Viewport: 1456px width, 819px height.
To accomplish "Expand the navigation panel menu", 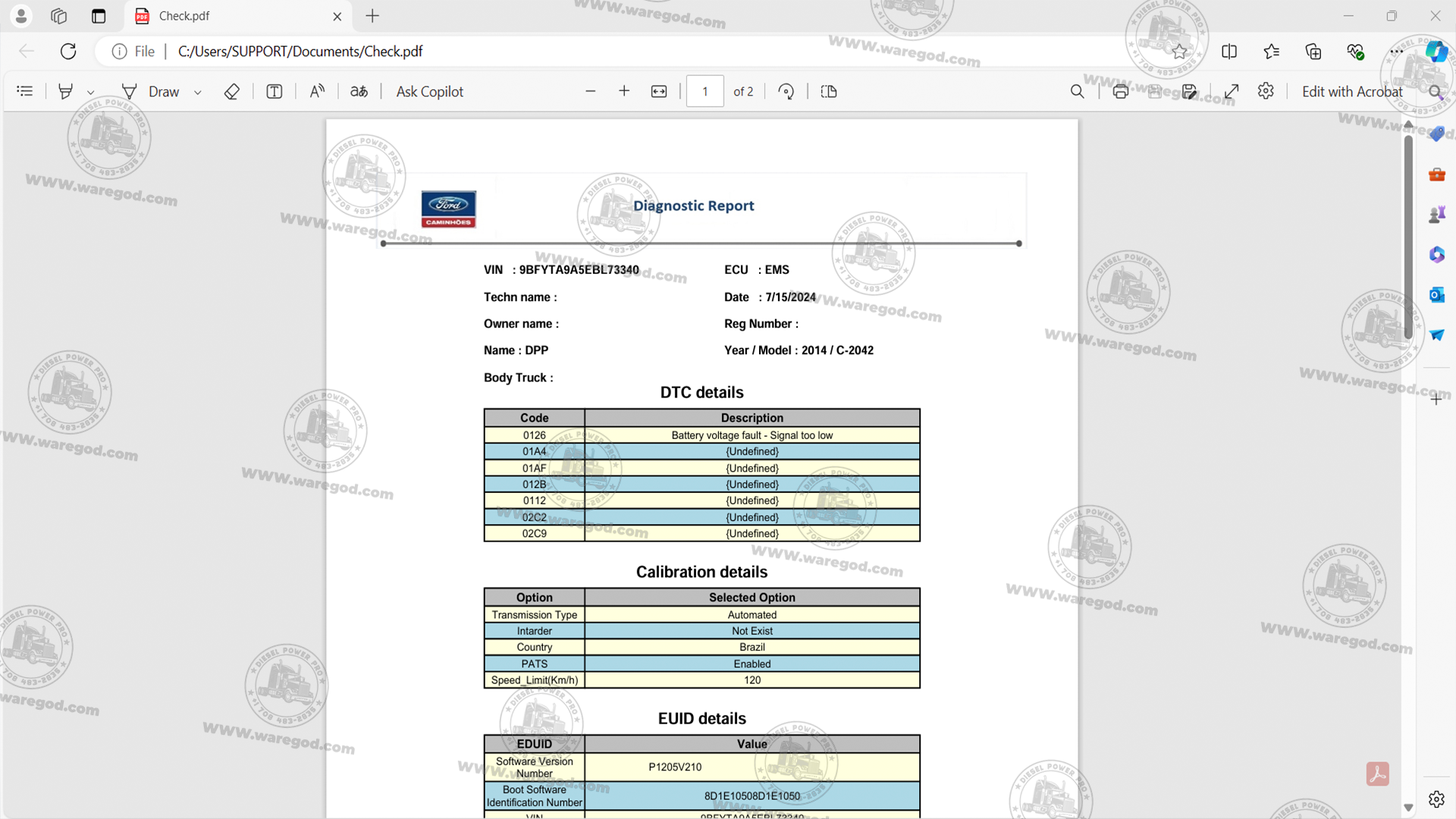I will pos(24,91).
